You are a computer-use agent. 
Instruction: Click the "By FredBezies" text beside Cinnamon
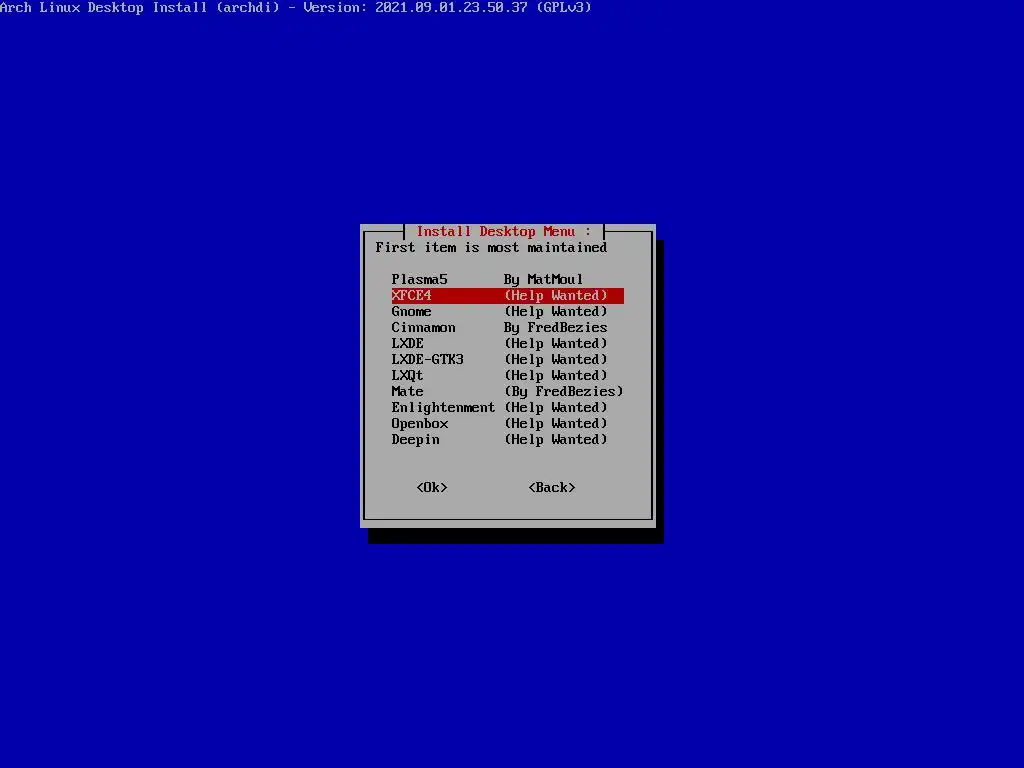(556, 328)
